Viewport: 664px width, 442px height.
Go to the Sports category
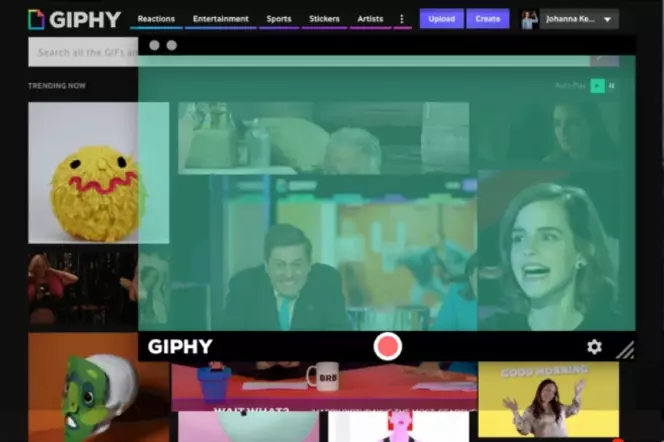tap(279, 19)
